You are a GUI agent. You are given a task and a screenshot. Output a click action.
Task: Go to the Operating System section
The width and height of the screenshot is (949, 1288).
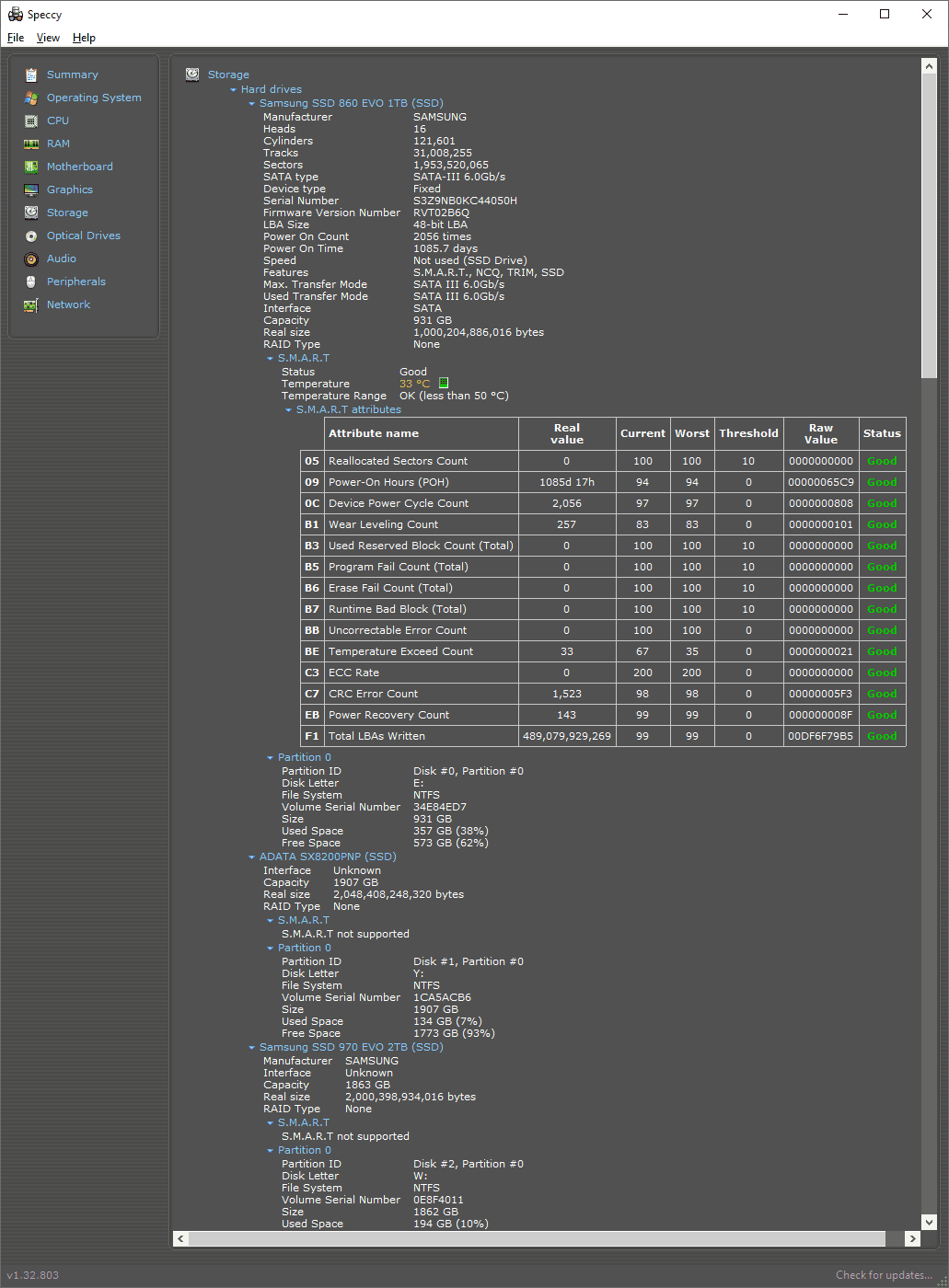pos(94,98)
